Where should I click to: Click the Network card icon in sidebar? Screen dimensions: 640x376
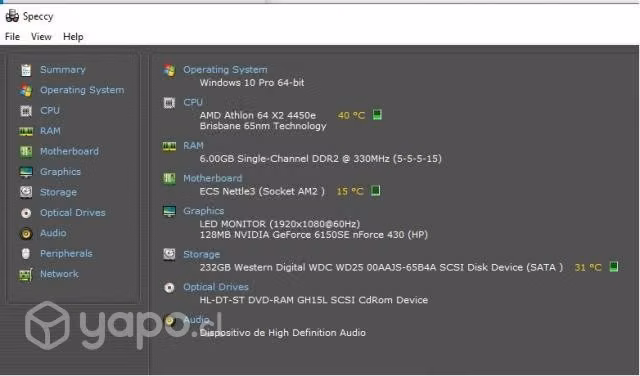click(x=26, y=274)
